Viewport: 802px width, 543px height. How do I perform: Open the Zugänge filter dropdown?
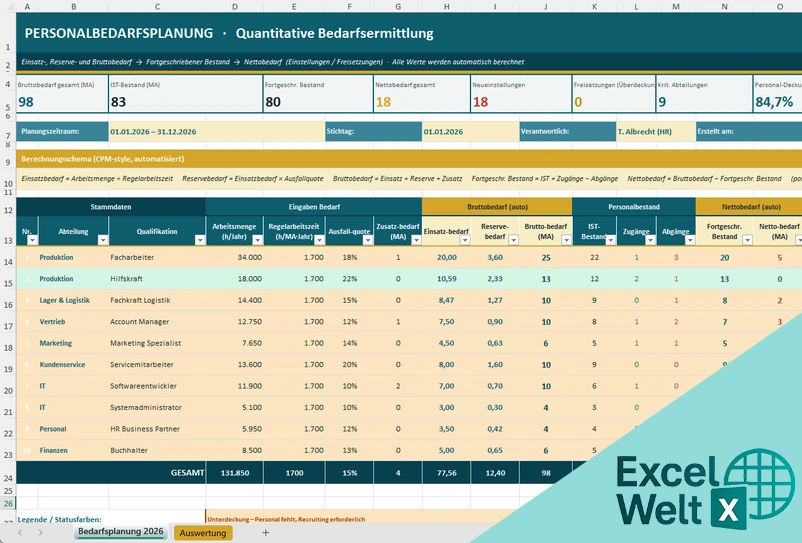[650, 240]
